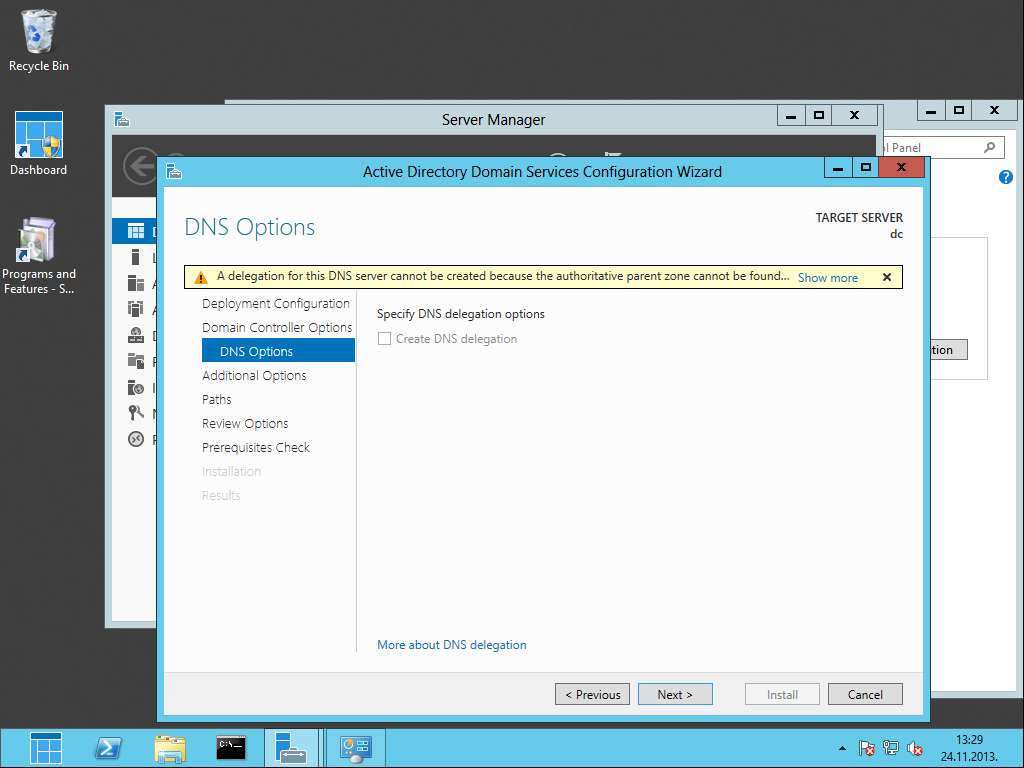This screenshot has height=768, width=1024.
Task: Click the Next button
Action: (675, 694)
